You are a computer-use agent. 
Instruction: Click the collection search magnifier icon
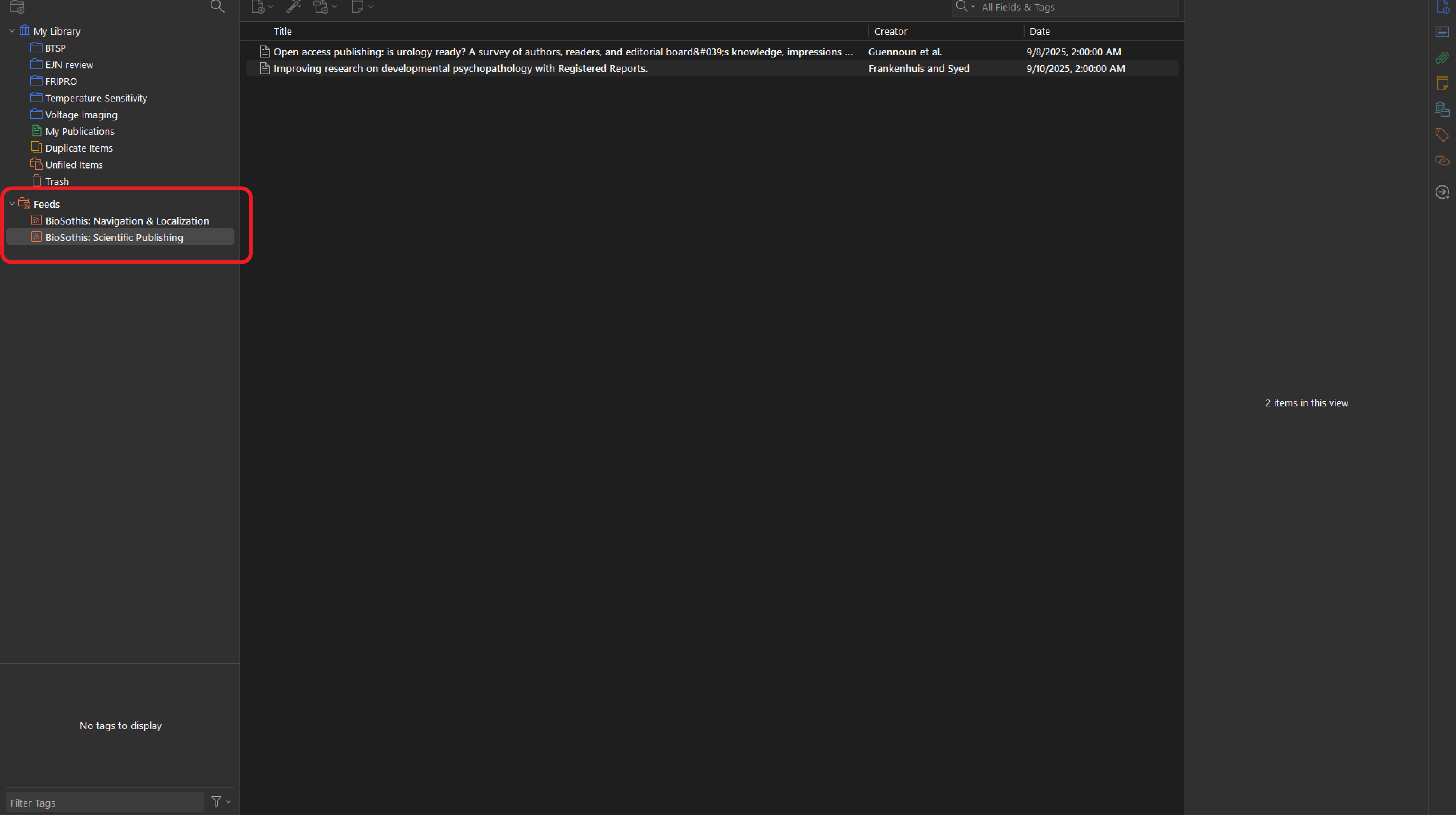click(217, 6)
